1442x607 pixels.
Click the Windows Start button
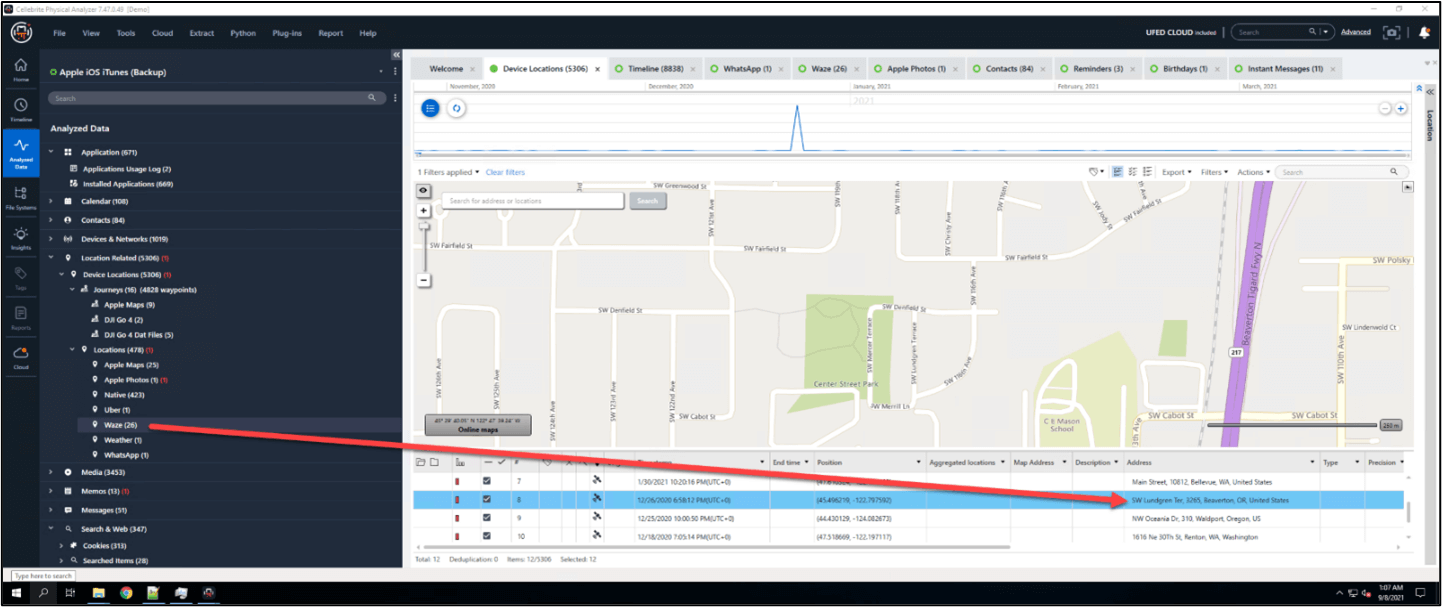[16, 593]
